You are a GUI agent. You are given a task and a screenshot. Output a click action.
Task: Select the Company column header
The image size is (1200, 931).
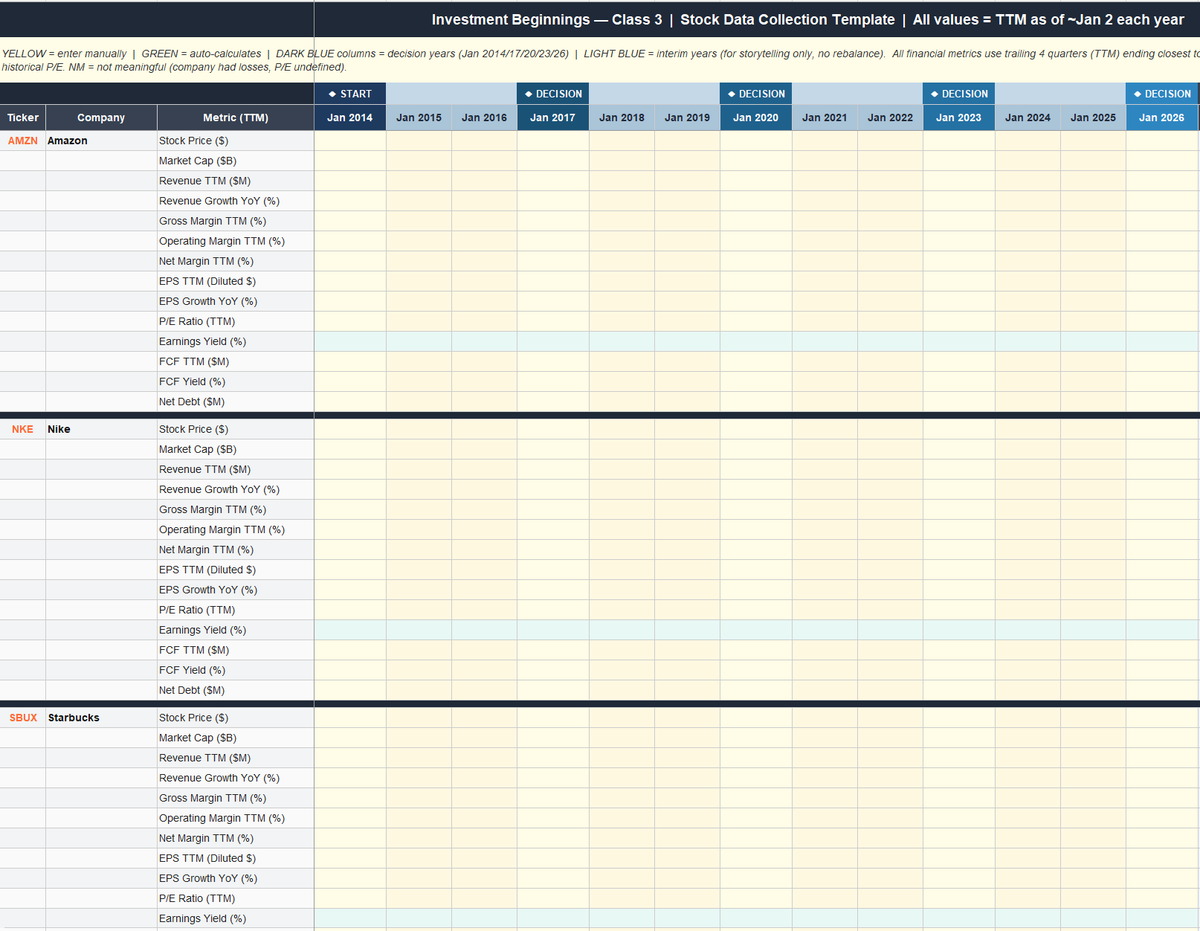coord(101,118)
